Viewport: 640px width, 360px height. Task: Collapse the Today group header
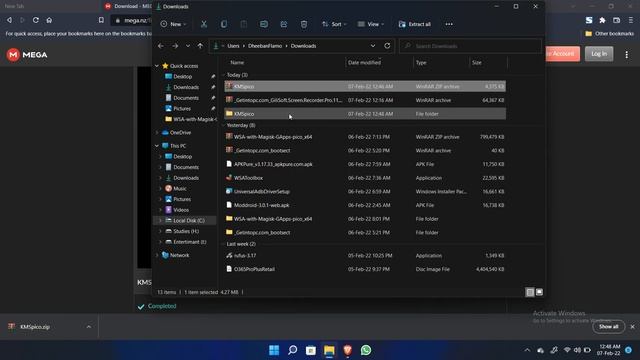[x=224, y=75]
